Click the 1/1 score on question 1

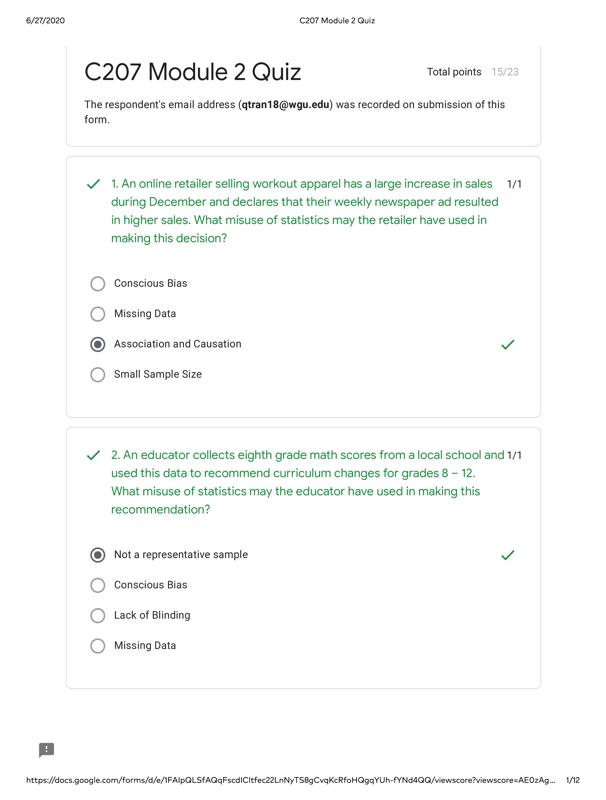(x=514, y=184)
